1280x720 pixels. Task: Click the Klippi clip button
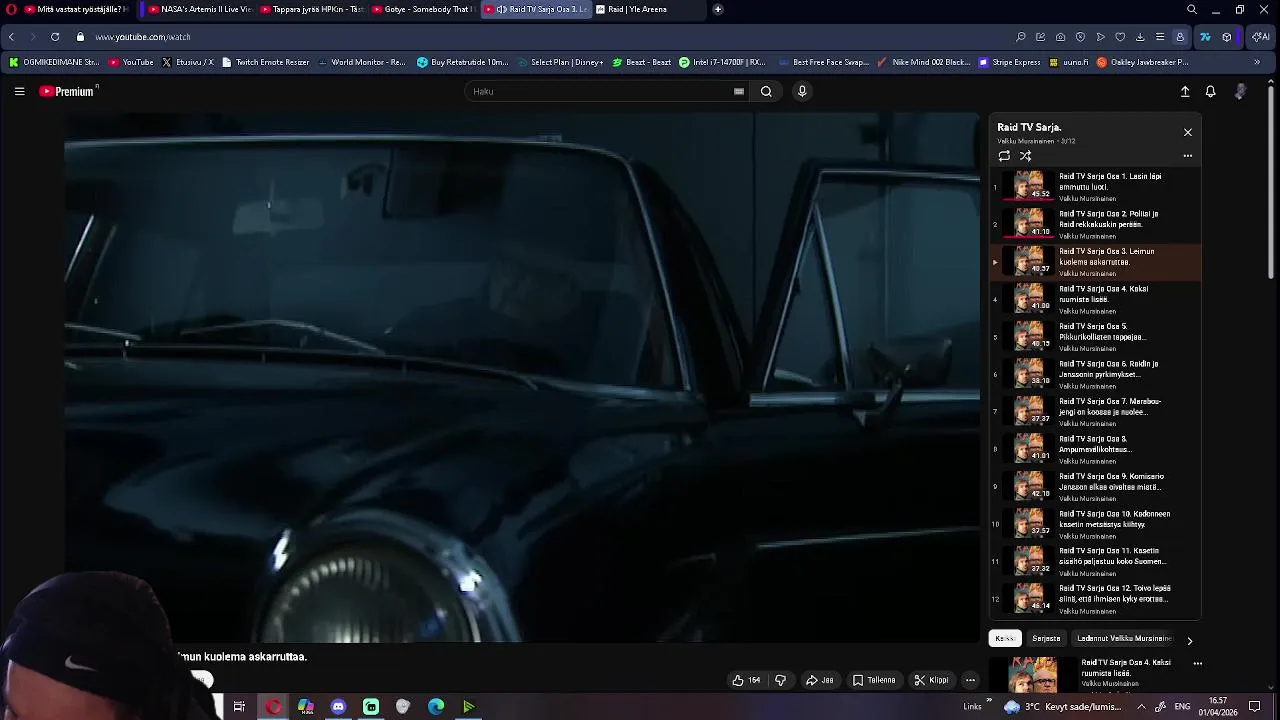coord(931,680)
